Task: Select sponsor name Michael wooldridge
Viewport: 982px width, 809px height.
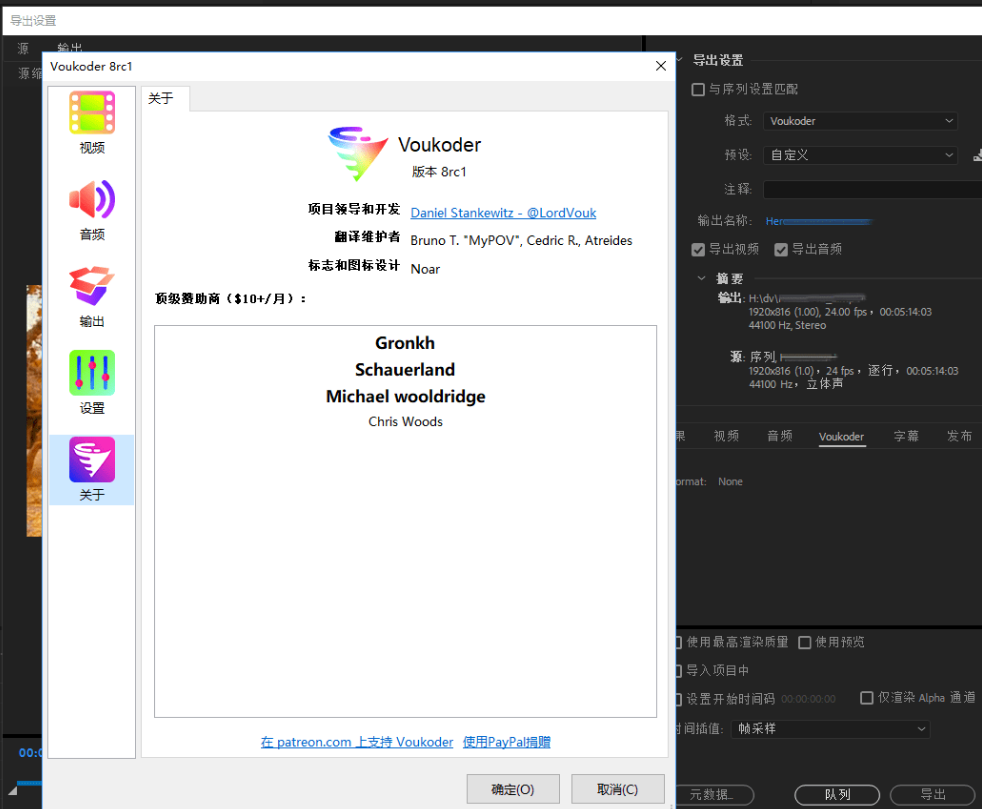Action: [x=405, y=396]
